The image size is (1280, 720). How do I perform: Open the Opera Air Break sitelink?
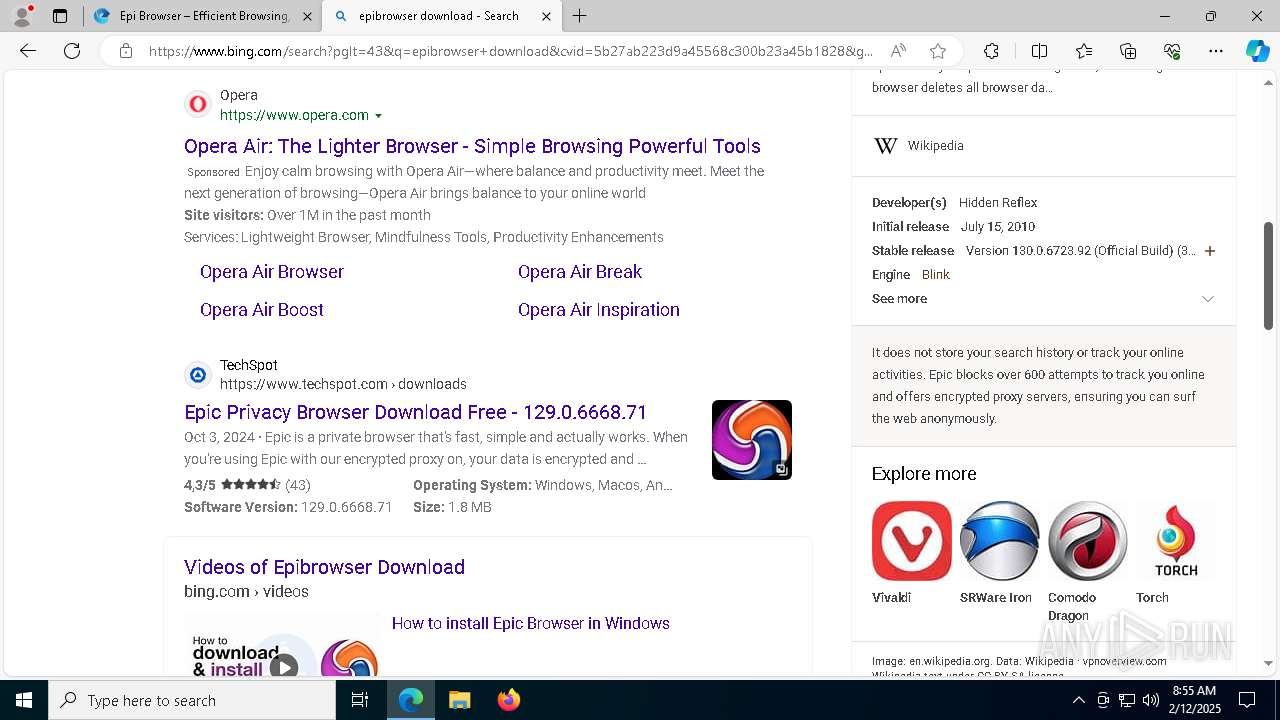pos(580,272)
